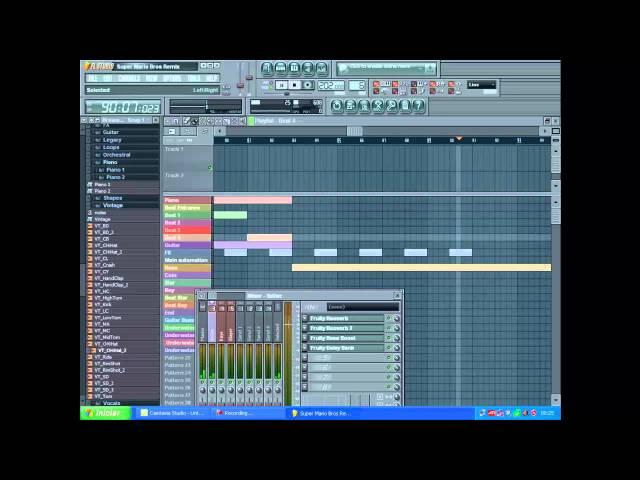
Task: Open the TOOLS menu
Action: (x=194, y=78)
